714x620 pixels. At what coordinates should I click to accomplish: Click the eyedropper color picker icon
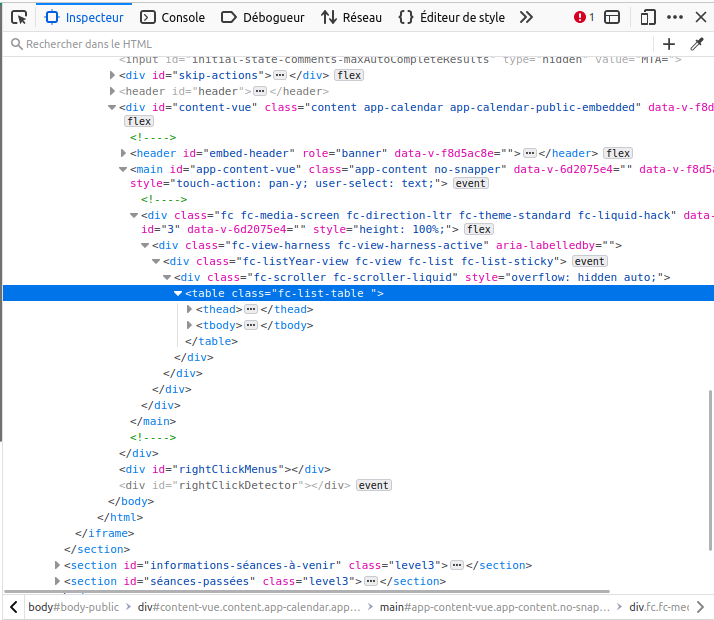[698, 44]
